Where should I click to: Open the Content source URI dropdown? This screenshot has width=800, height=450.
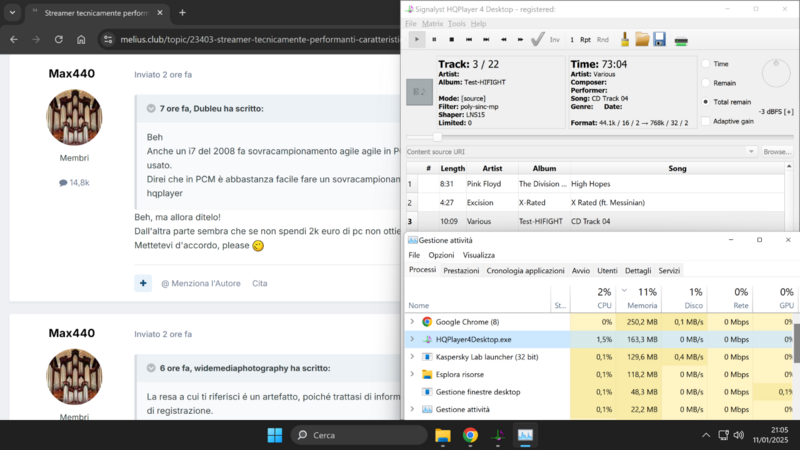[751, 151]
